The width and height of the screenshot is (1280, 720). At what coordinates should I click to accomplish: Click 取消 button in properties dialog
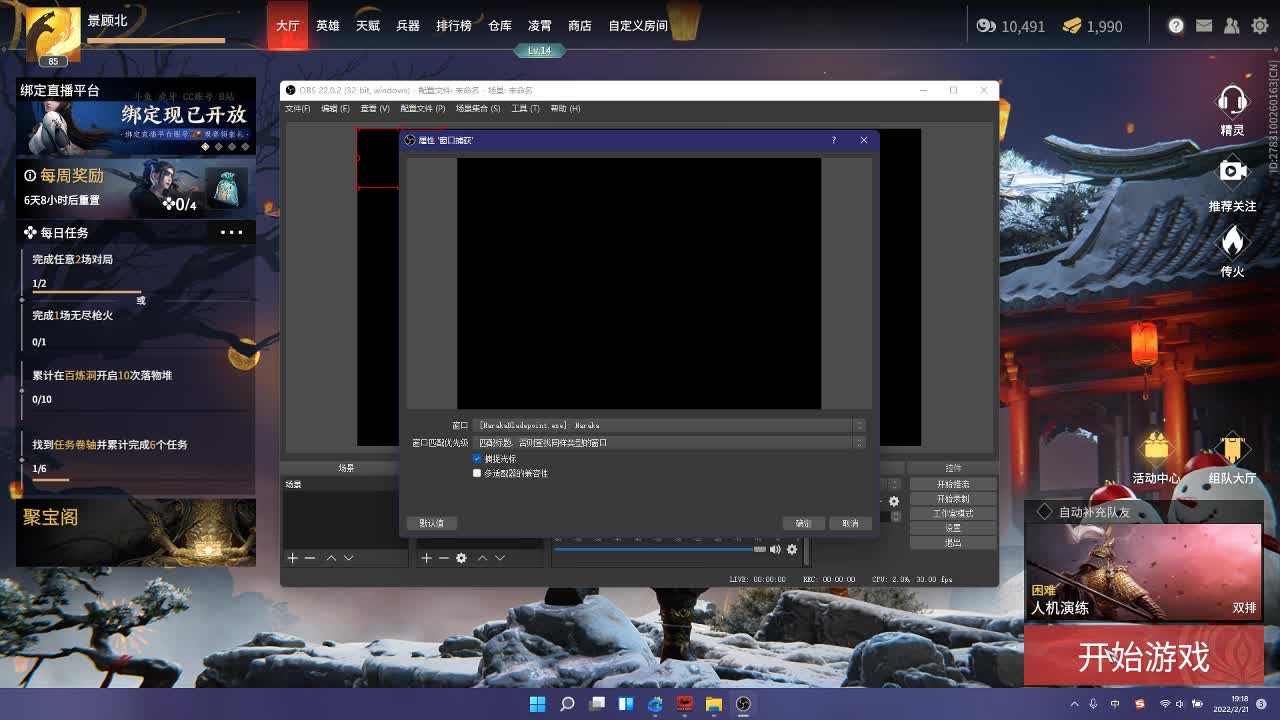tap(850, 523)
